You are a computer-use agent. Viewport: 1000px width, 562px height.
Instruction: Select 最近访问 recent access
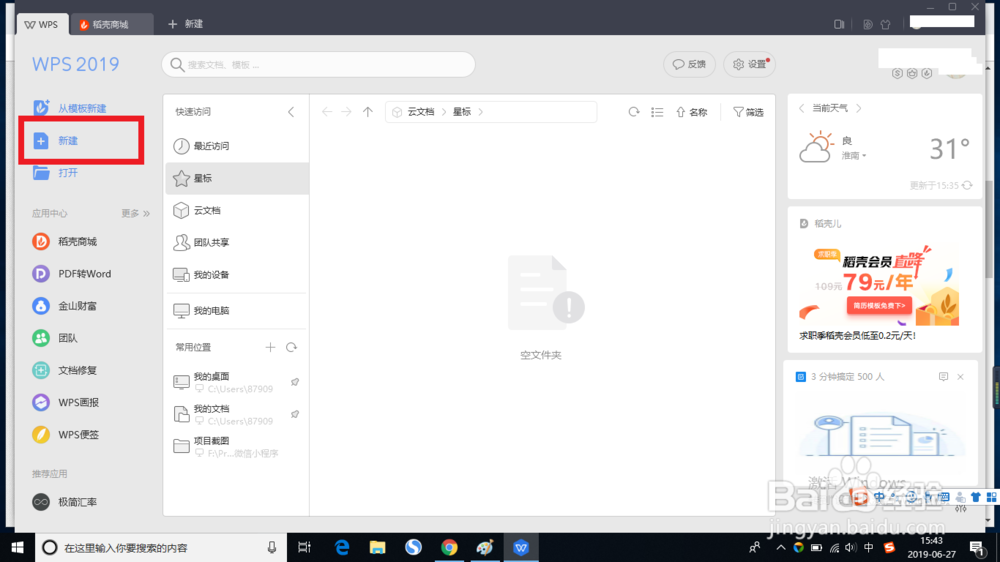237,146
